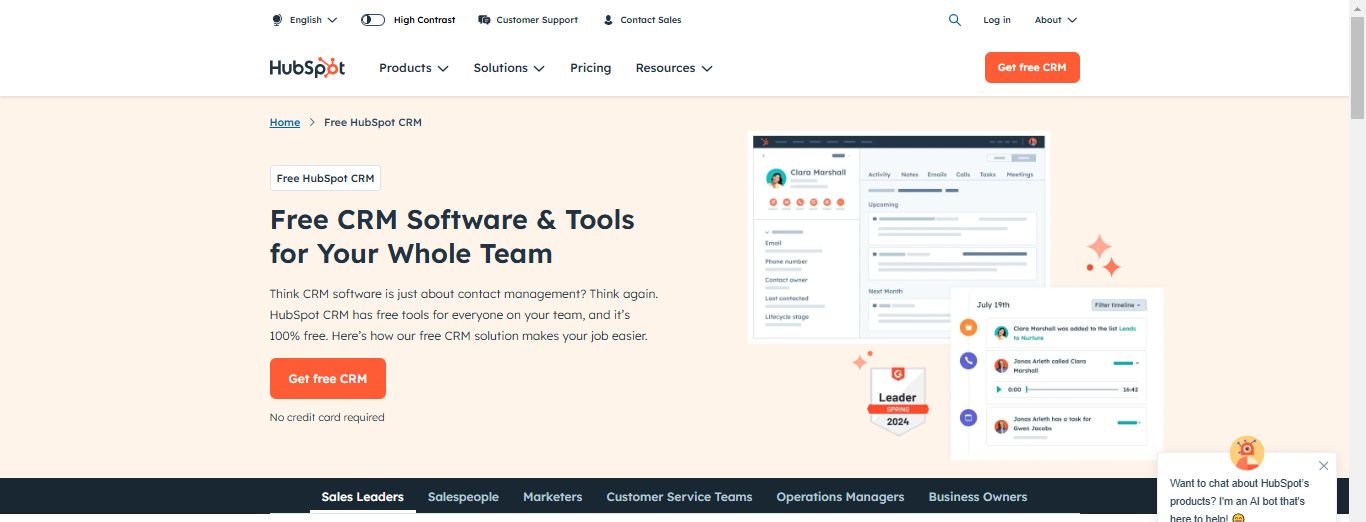Image resolution: width=1366 pixels, height=522 pixels.
Task: Select the Salespeople tab
Action: [x=463, y=497]
